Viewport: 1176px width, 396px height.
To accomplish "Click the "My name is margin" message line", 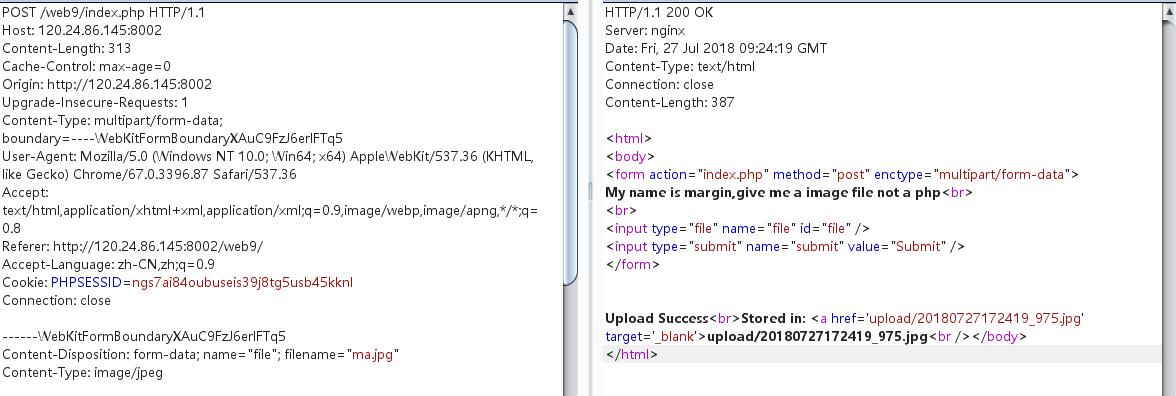I will click(790, 193).
